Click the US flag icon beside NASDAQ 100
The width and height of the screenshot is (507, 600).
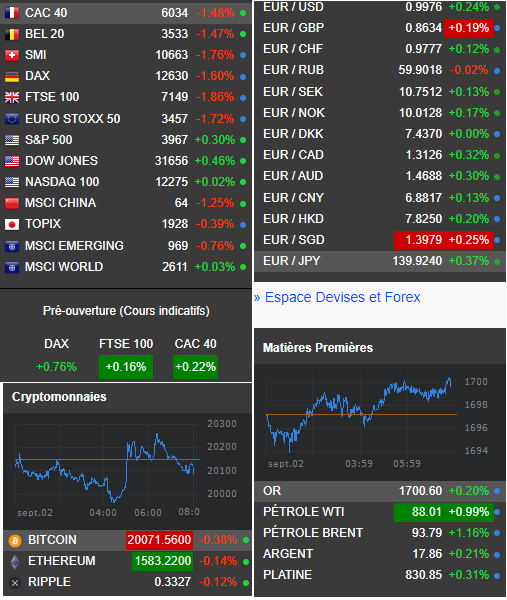pyautogui.click(x=12, y=182)
